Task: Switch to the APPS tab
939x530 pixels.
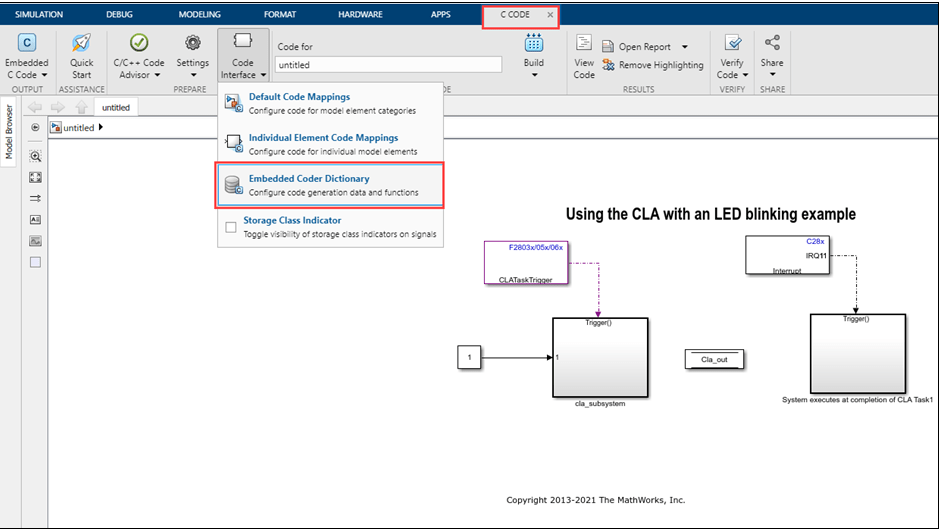Action: pyautogui.click(x=440, y=14)
